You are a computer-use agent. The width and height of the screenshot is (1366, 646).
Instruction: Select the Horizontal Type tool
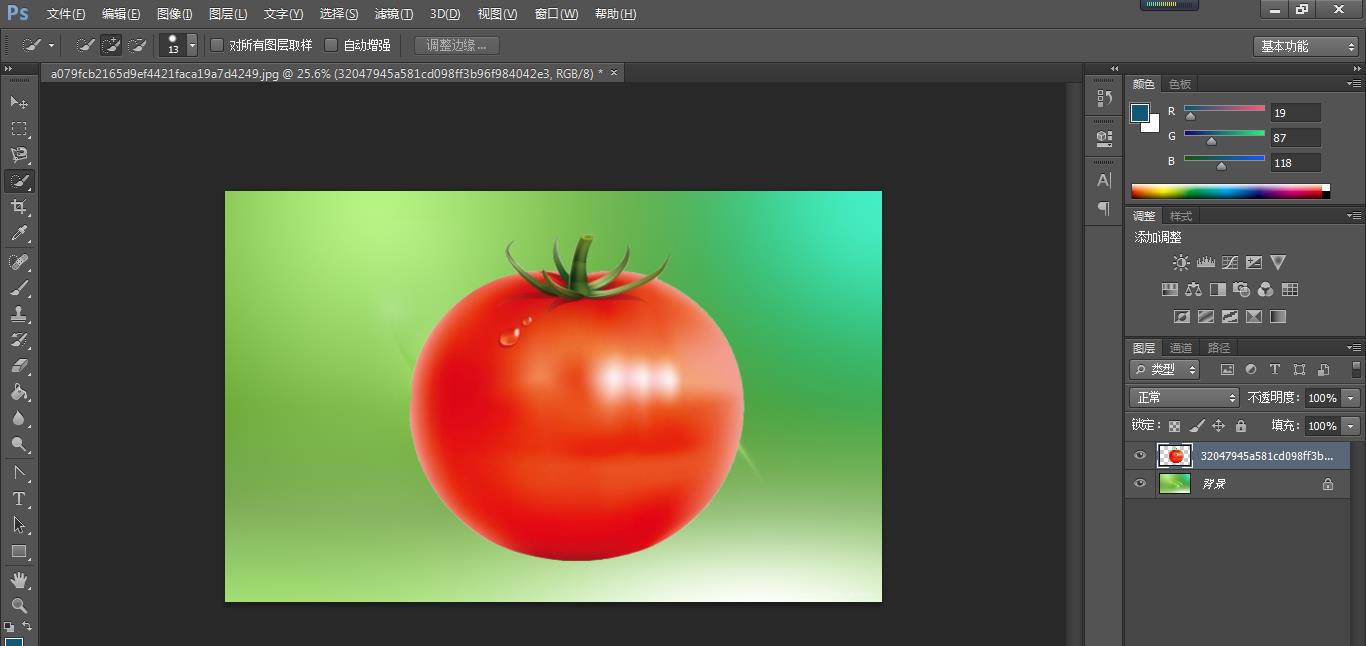(x=19, y=499)
